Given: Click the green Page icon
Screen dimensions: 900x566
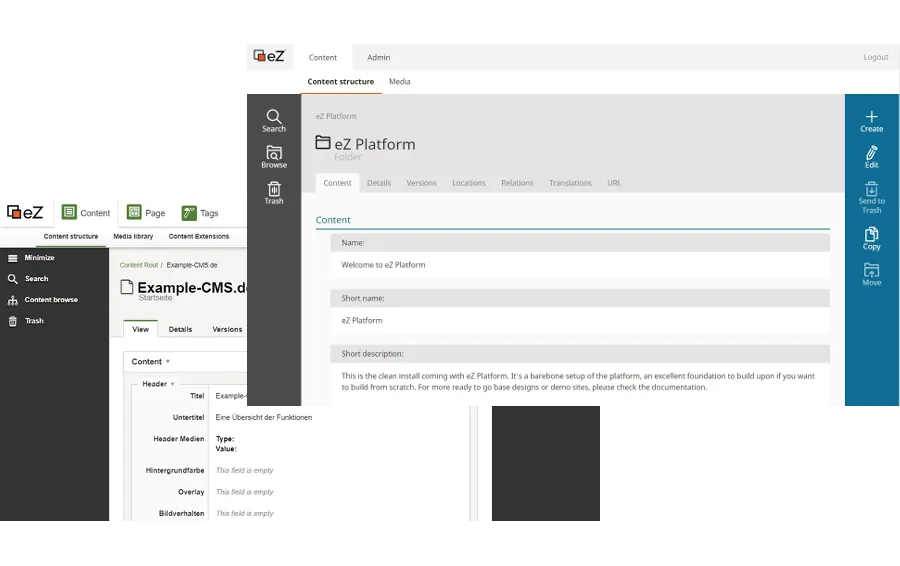Looking at the screenshot, I should click(134, 212).
